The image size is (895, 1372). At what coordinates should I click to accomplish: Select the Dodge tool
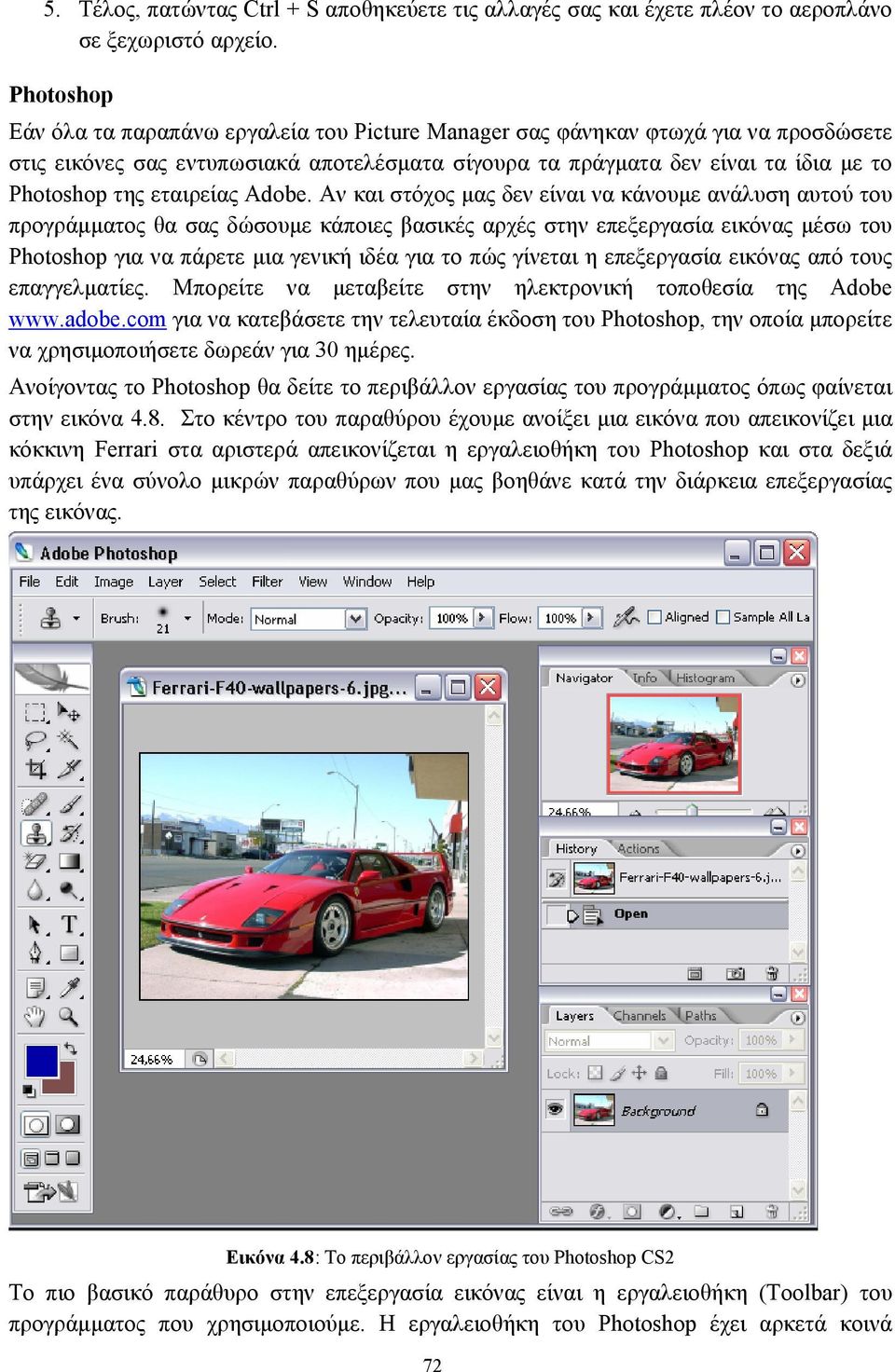[69, 890]
